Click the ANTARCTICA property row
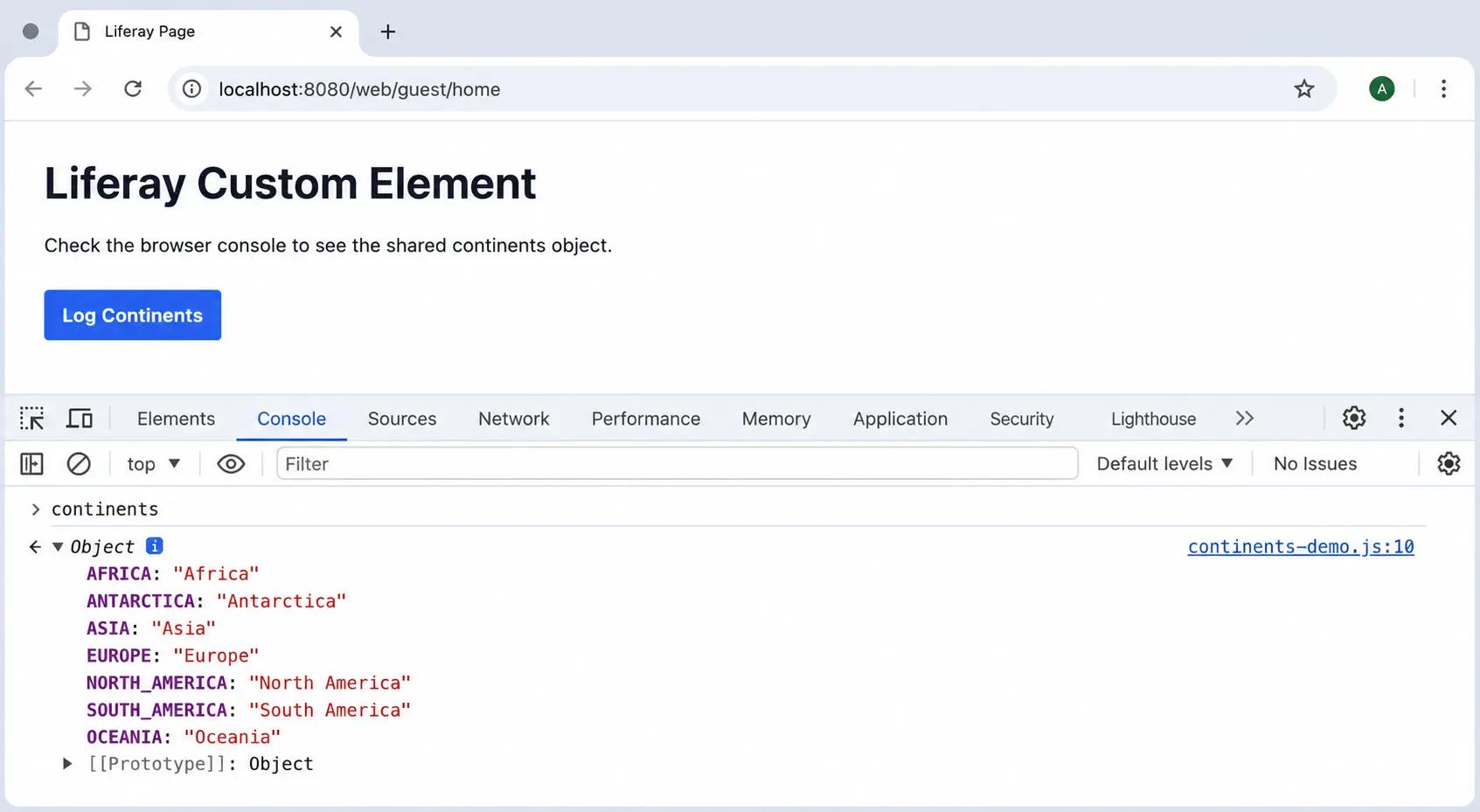This screenshot has width=1480, height=812. [x=216, y=601]
